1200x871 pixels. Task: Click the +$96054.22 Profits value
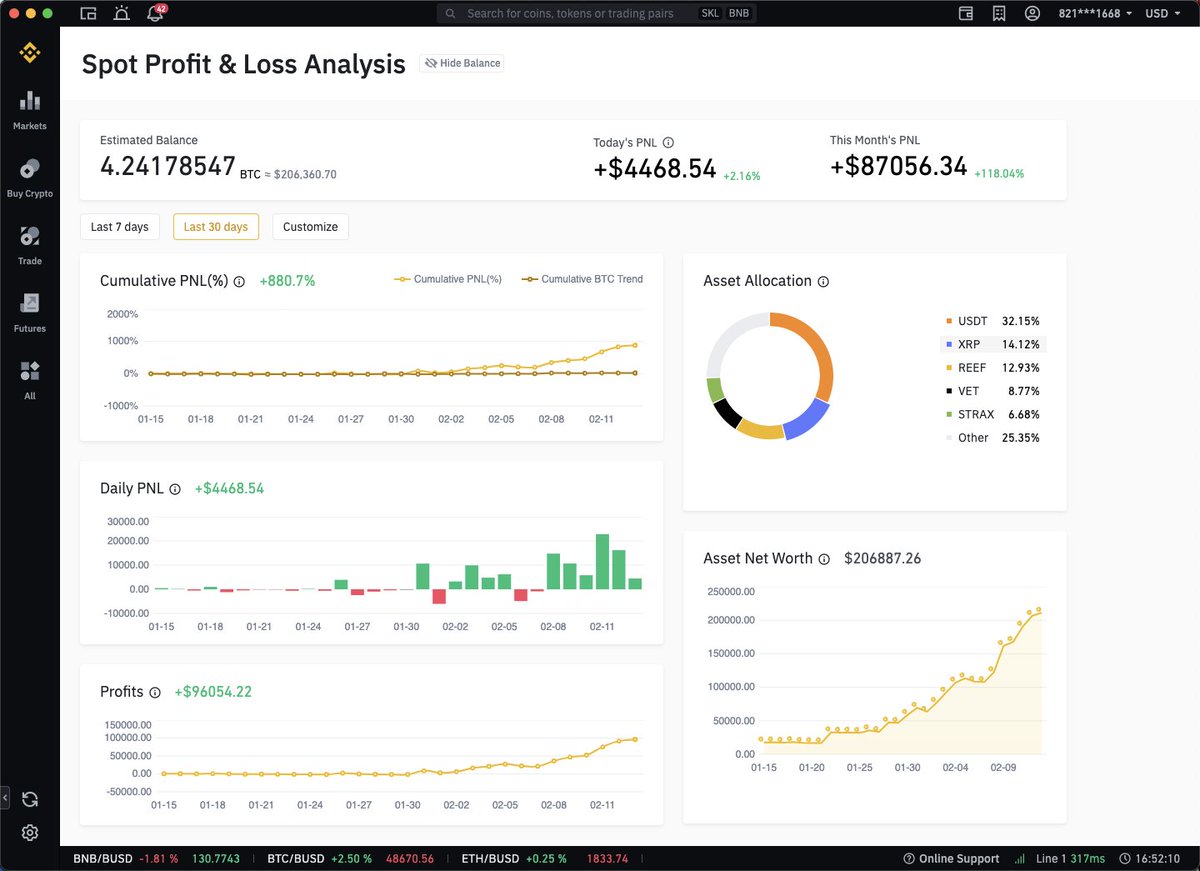click(x=213, y=692)
